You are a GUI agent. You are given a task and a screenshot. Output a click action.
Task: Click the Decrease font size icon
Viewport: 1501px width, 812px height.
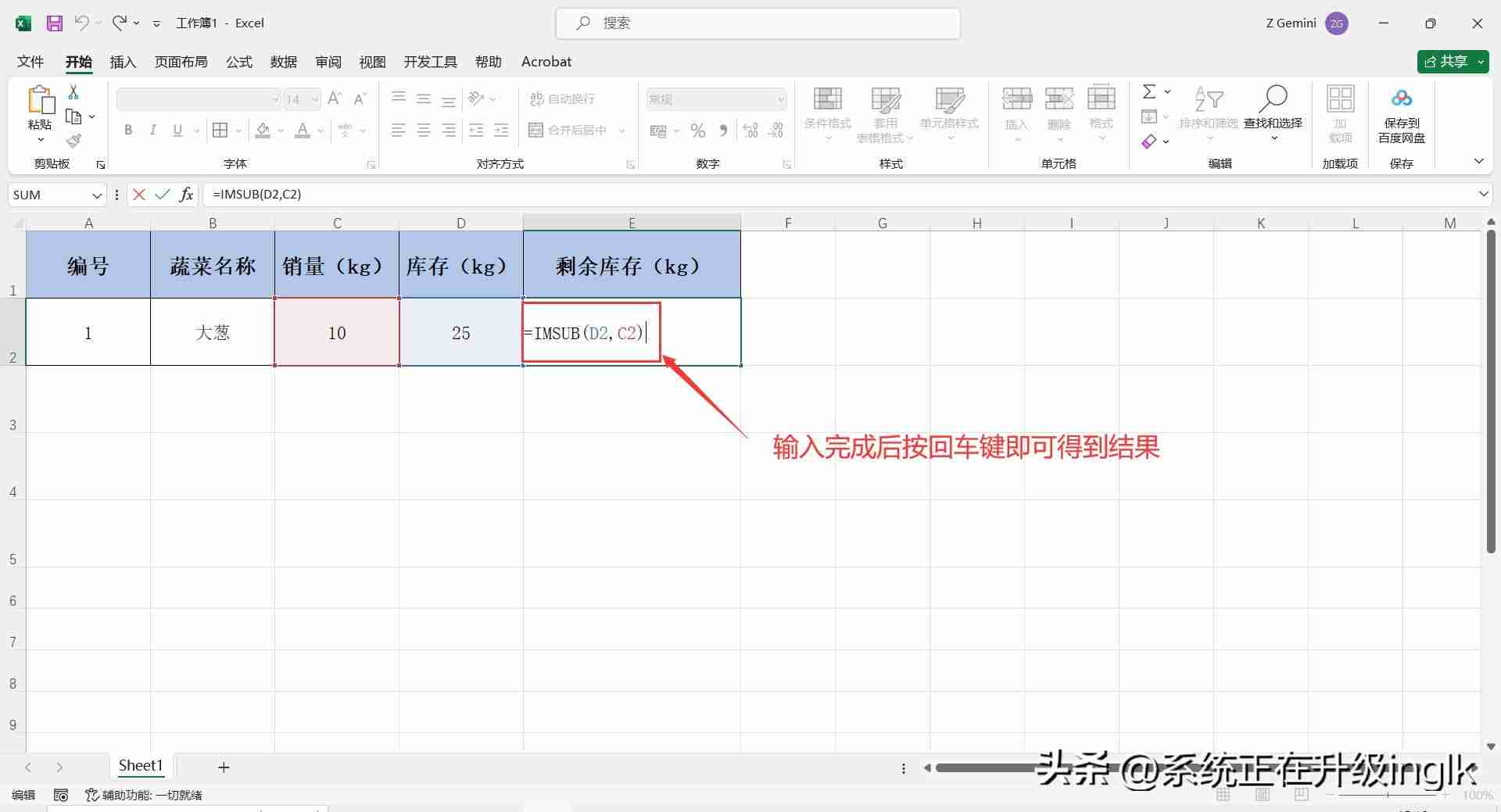(x=360, y=98)
